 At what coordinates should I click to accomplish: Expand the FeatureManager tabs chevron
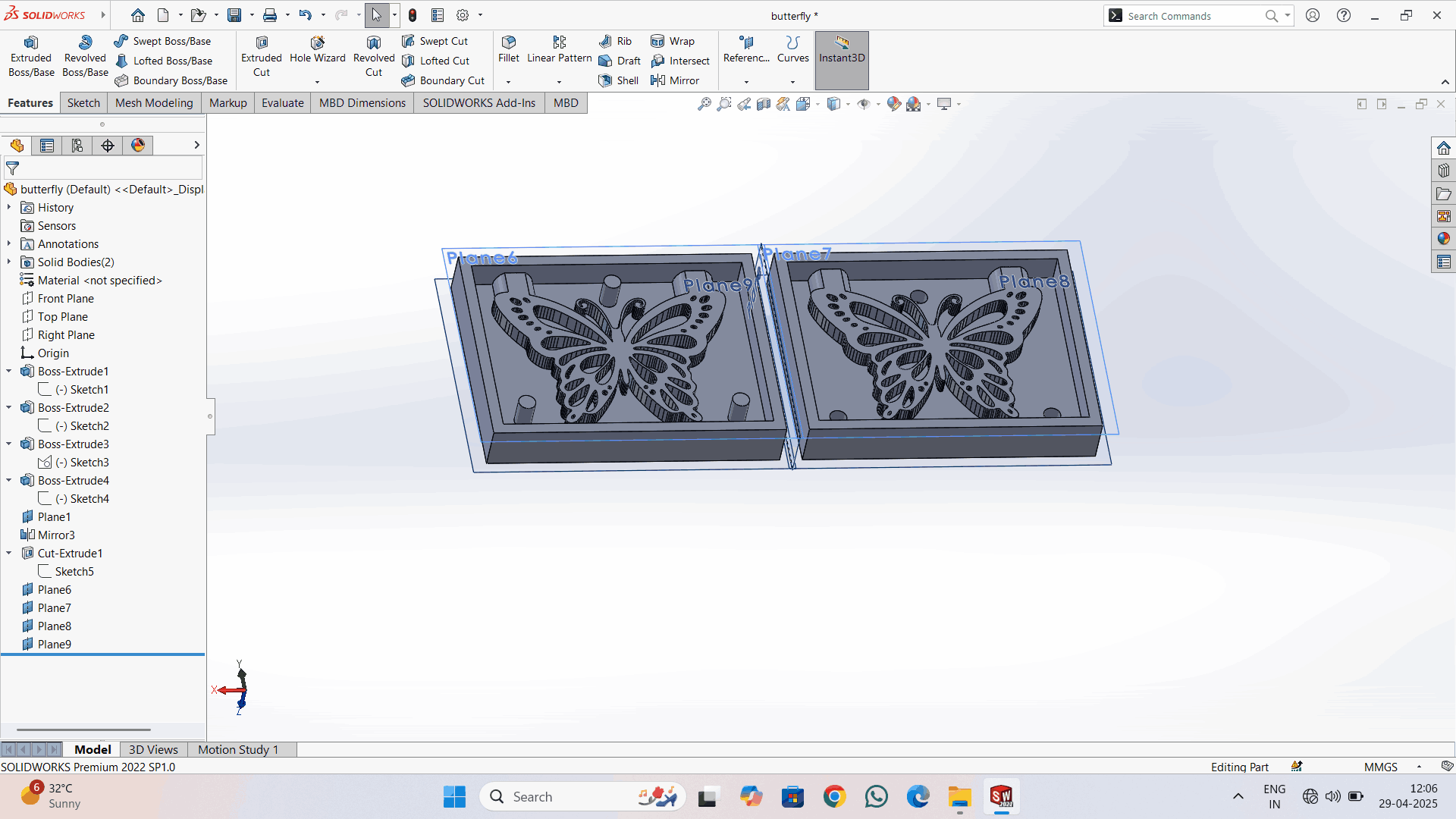(x=196, y=146)
